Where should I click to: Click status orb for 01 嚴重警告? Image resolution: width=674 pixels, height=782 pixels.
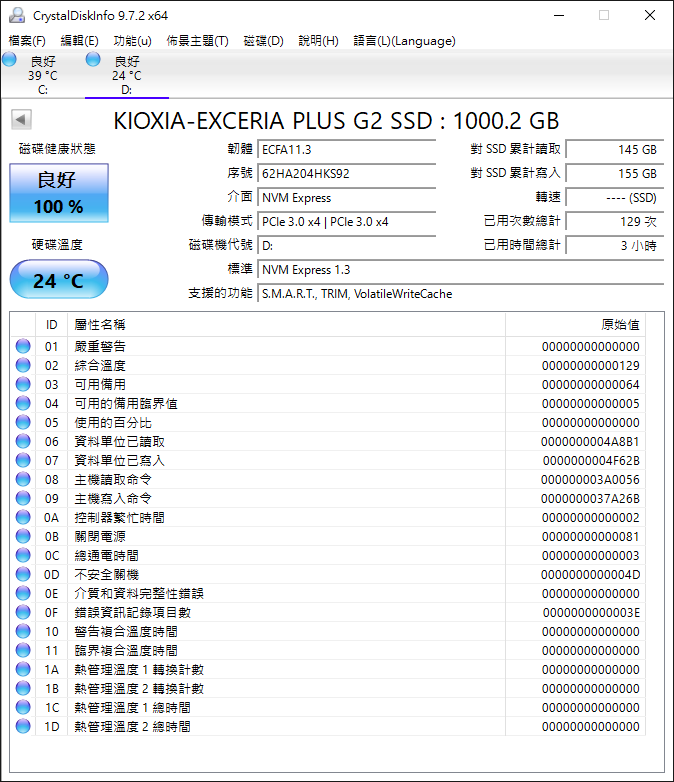23,346
